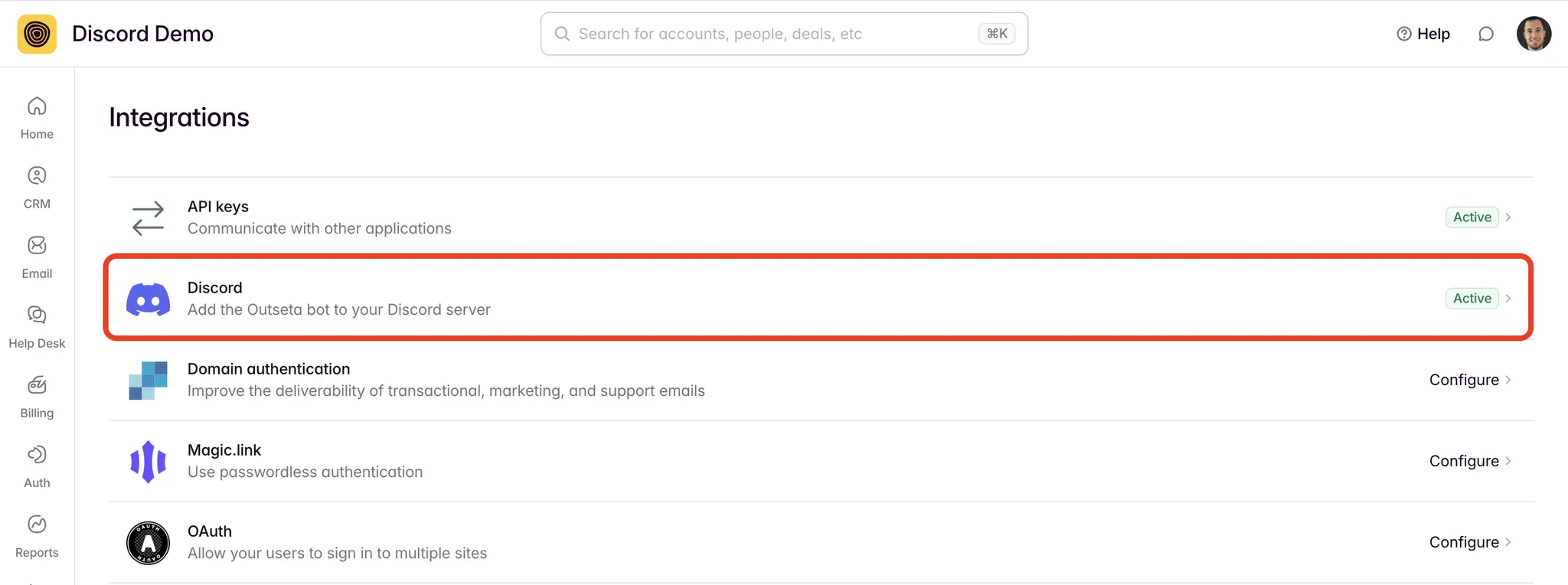Image resolution: width=1568 pixels, height=585 pixels.
Task: Click the OAuth logo icon
Action: tap(148, 543)
